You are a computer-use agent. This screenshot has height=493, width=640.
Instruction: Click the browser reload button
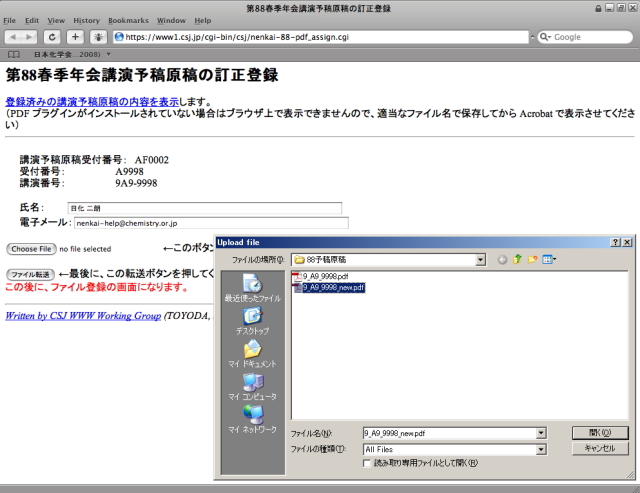[x=51, y=37]
